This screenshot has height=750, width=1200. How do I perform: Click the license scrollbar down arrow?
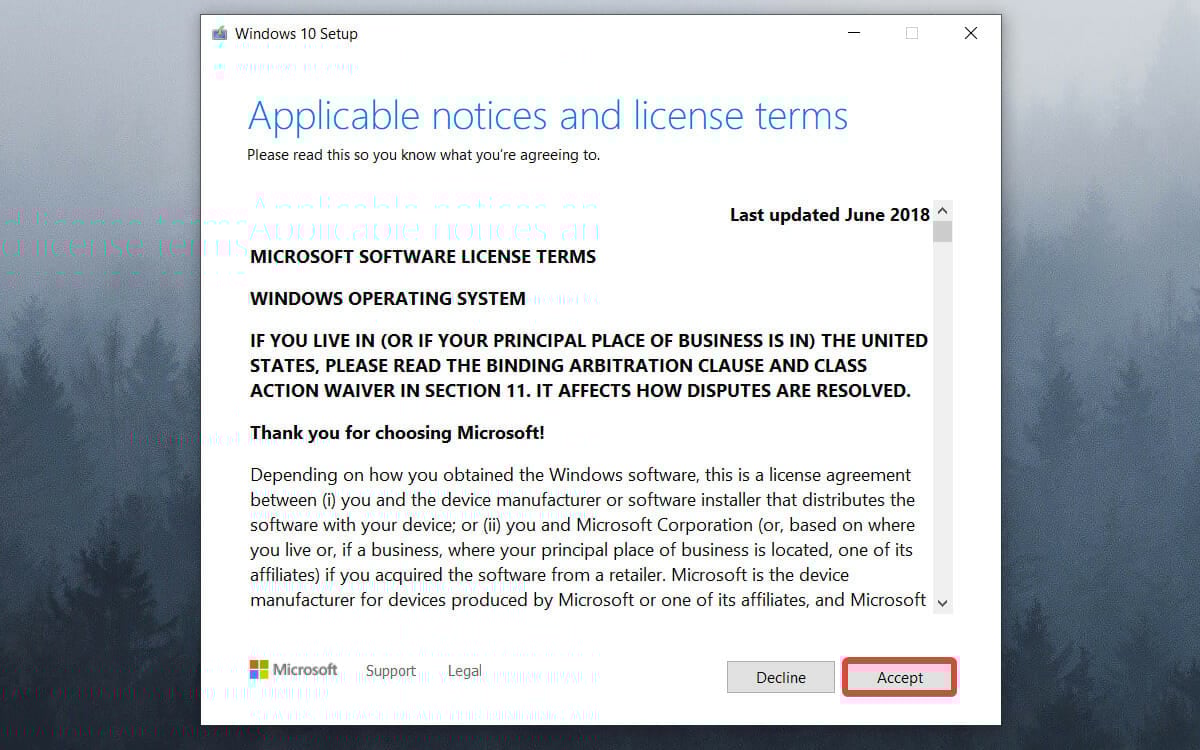tap(942, 603)
